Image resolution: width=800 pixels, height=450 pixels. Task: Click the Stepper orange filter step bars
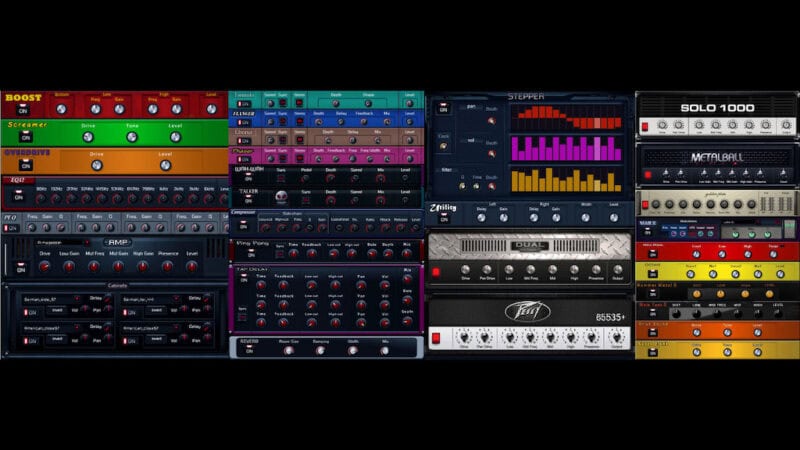567,180
